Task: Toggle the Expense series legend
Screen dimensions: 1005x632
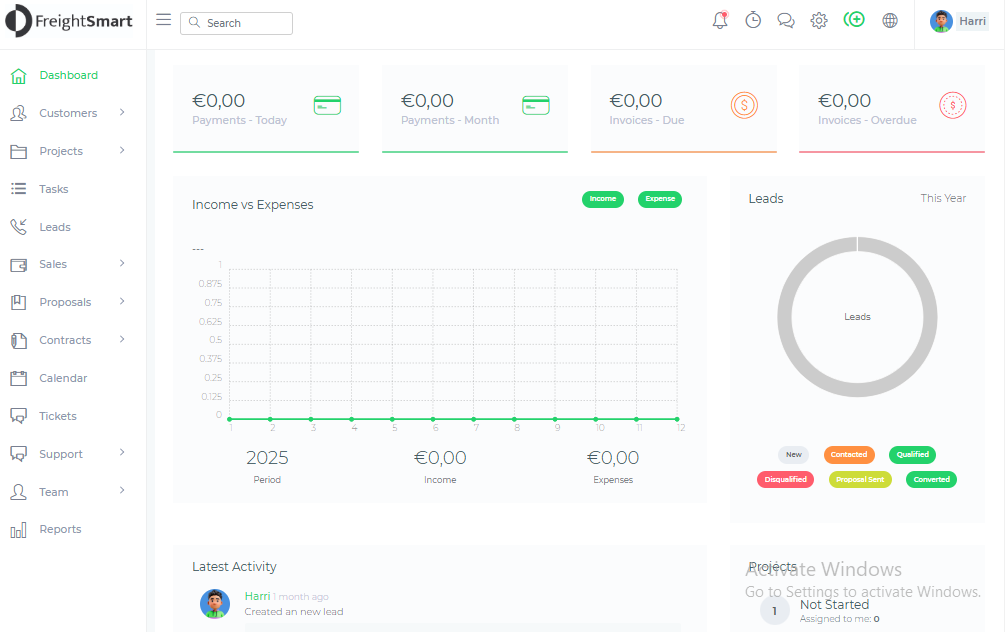Action: (660, 199)
